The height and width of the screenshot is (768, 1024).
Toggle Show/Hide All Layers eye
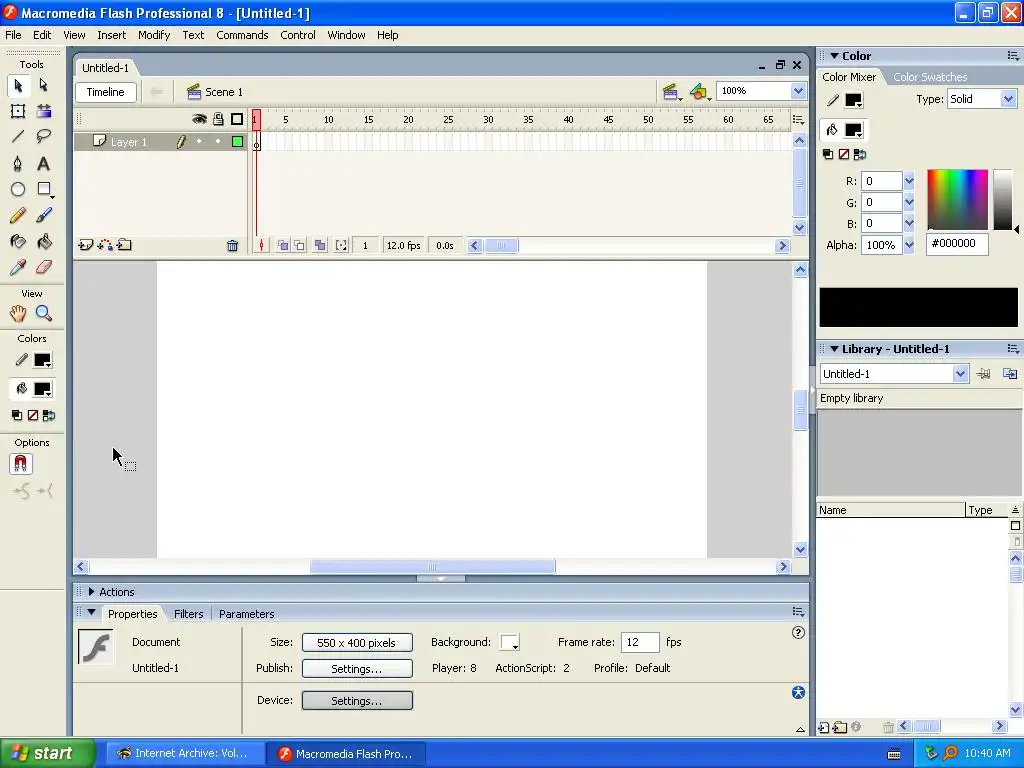[199, 119]
